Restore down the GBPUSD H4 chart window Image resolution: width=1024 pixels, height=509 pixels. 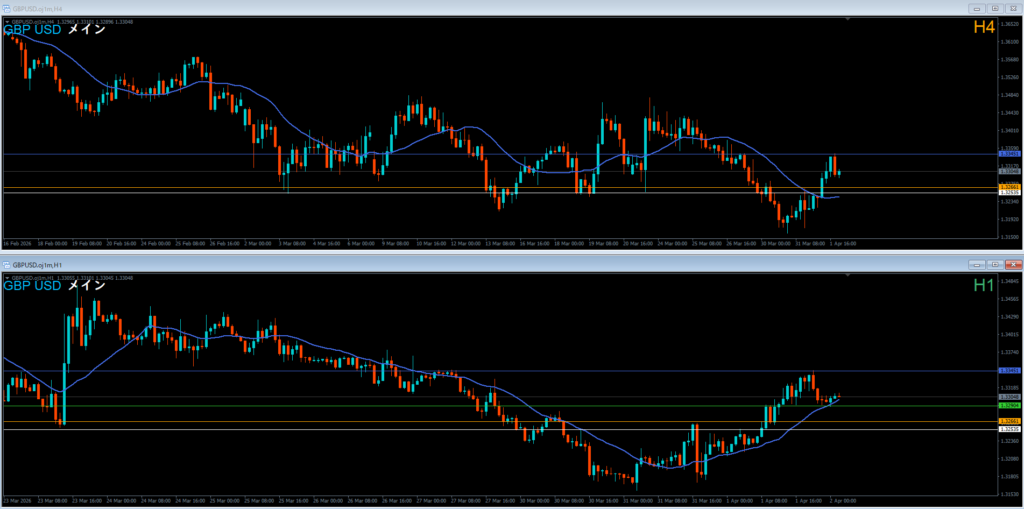995,8
